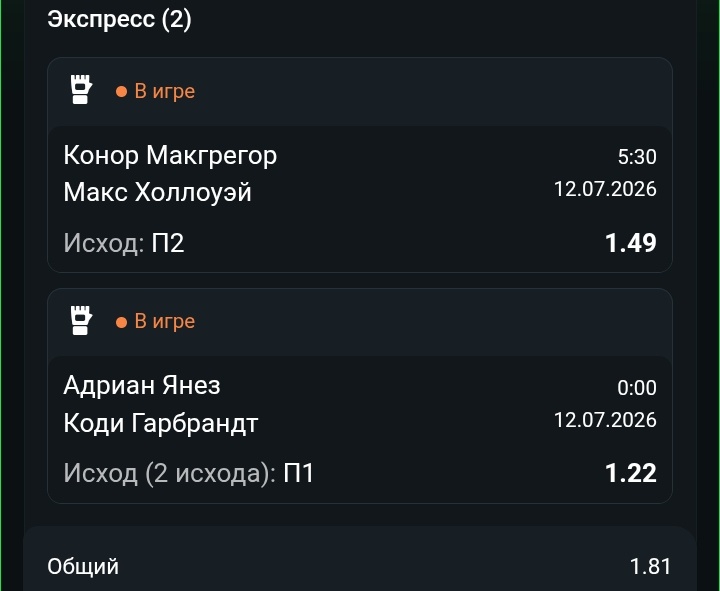
Task: Click the Исход: П2 outcome label
Action: pyautogui.click(x=124, y=243)
